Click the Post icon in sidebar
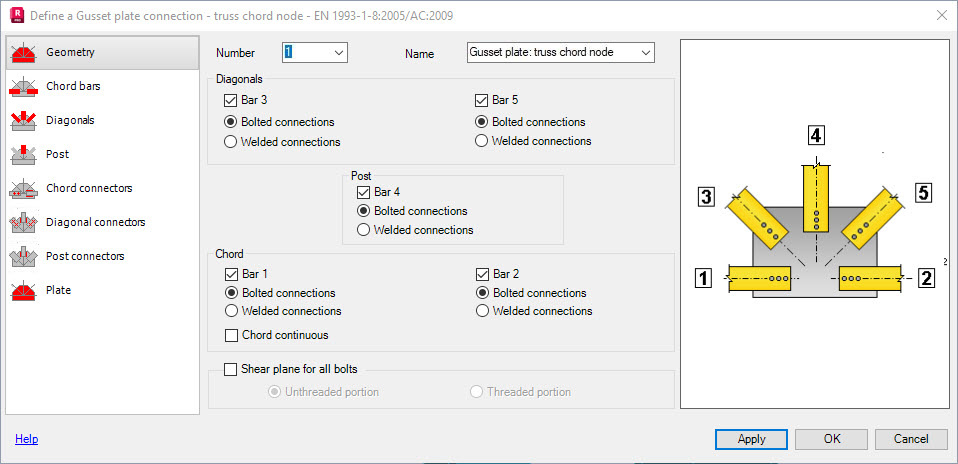The height and width of the screenshot is (464, 958). 25,155
